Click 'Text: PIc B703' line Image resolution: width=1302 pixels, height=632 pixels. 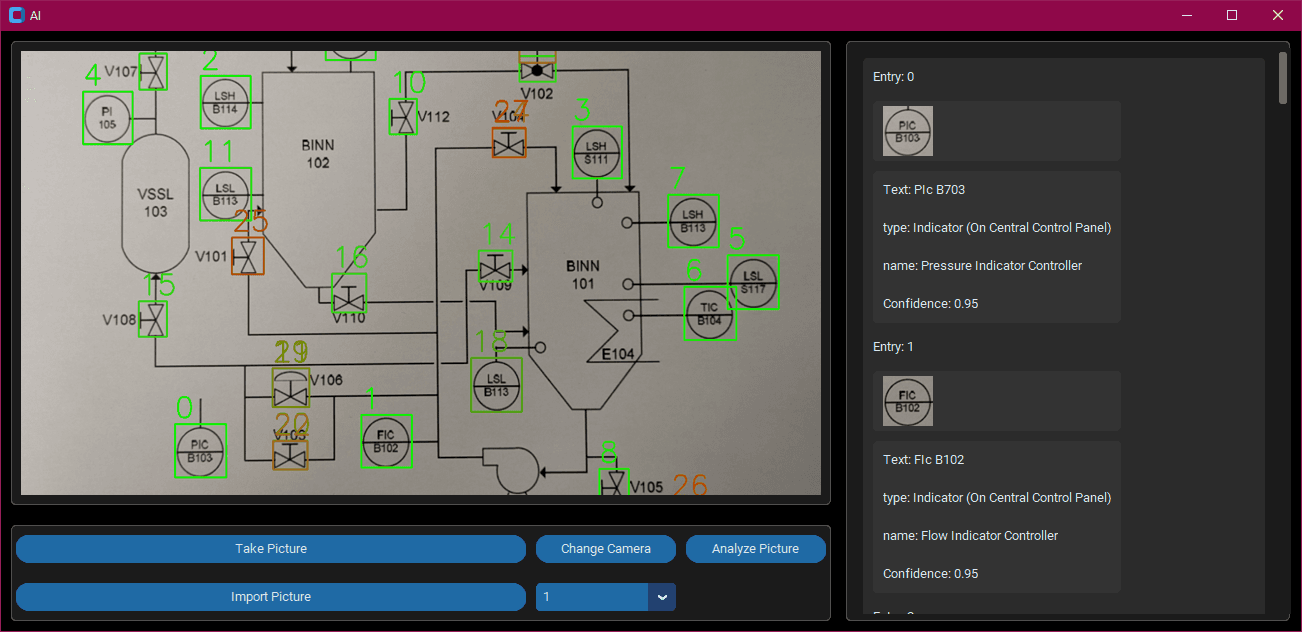[x=924, y=190]
